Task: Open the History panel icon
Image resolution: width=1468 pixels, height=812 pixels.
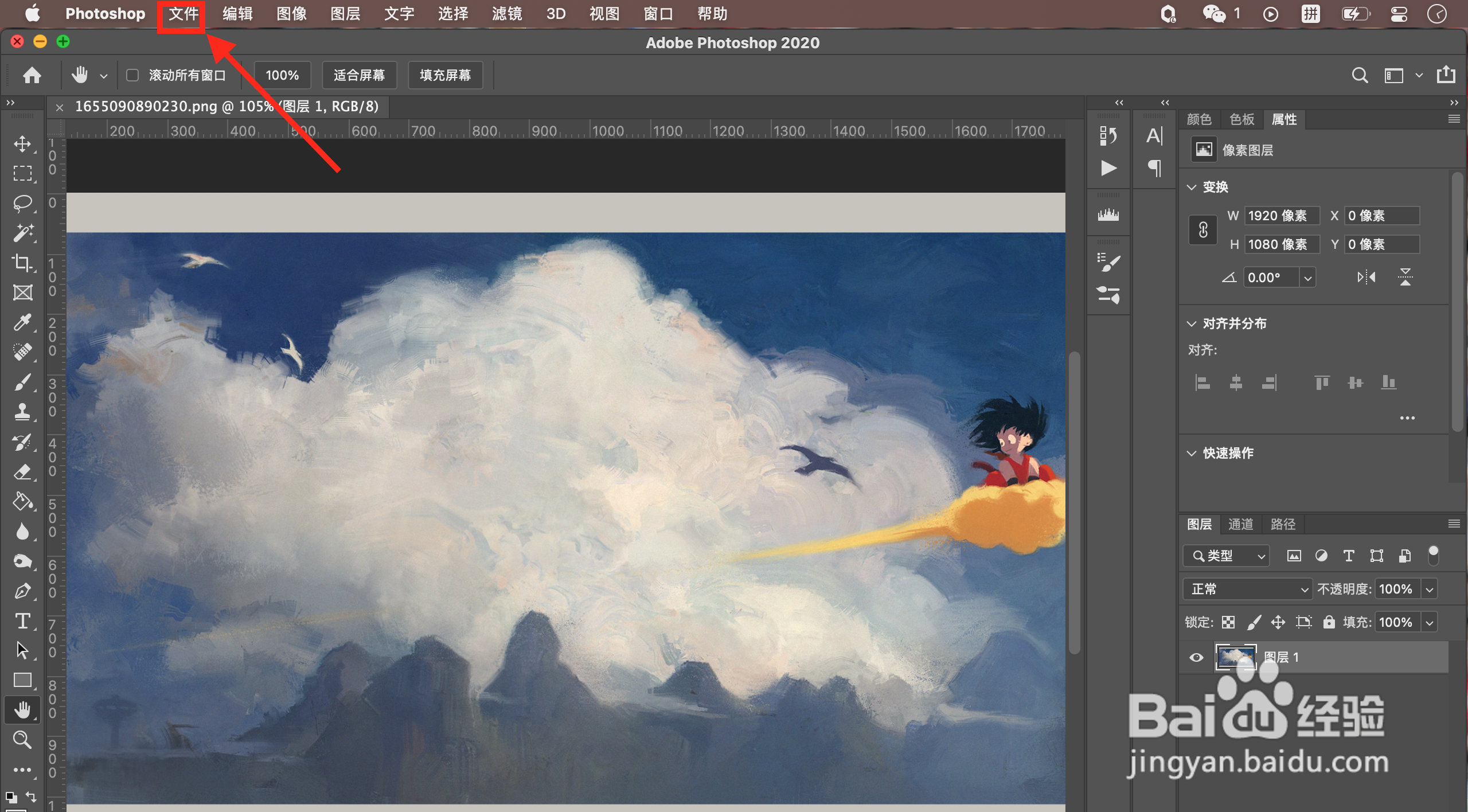Action: 1108,136
